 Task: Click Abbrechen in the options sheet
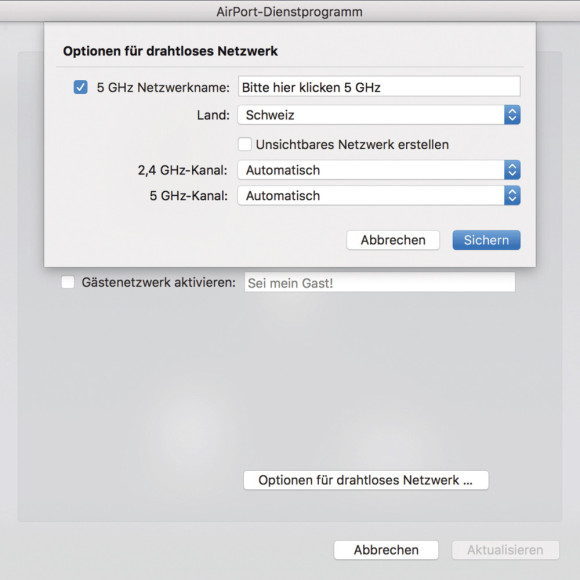[393, 240]
